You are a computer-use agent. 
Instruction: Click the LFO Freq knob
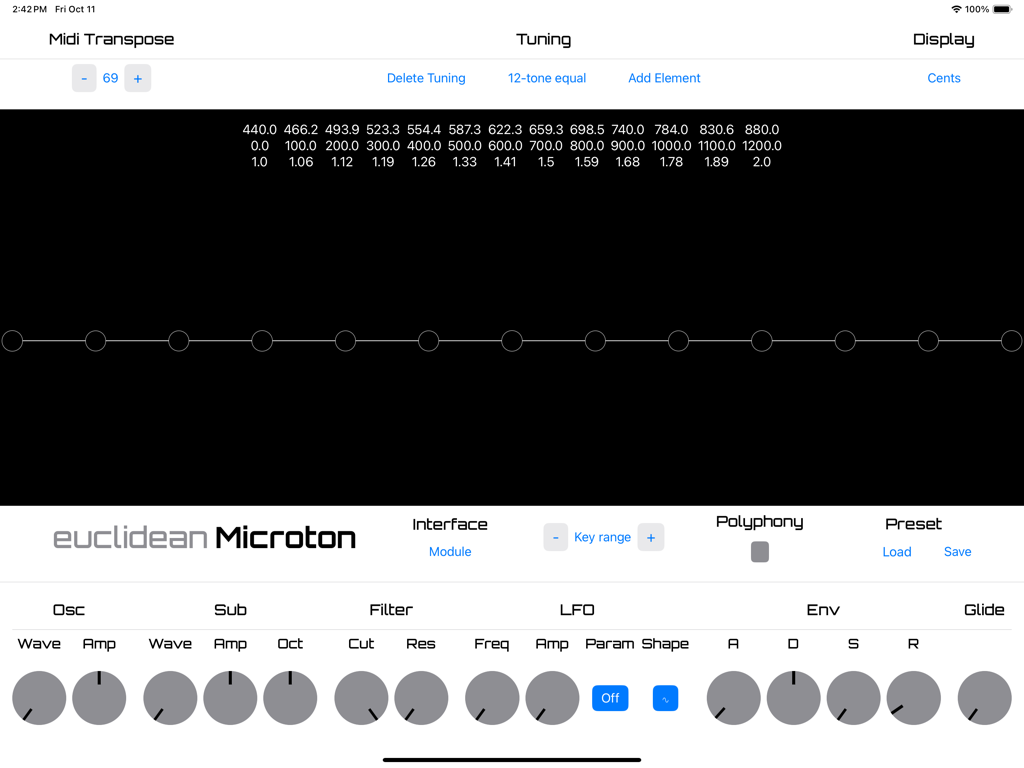click(491, 698)
